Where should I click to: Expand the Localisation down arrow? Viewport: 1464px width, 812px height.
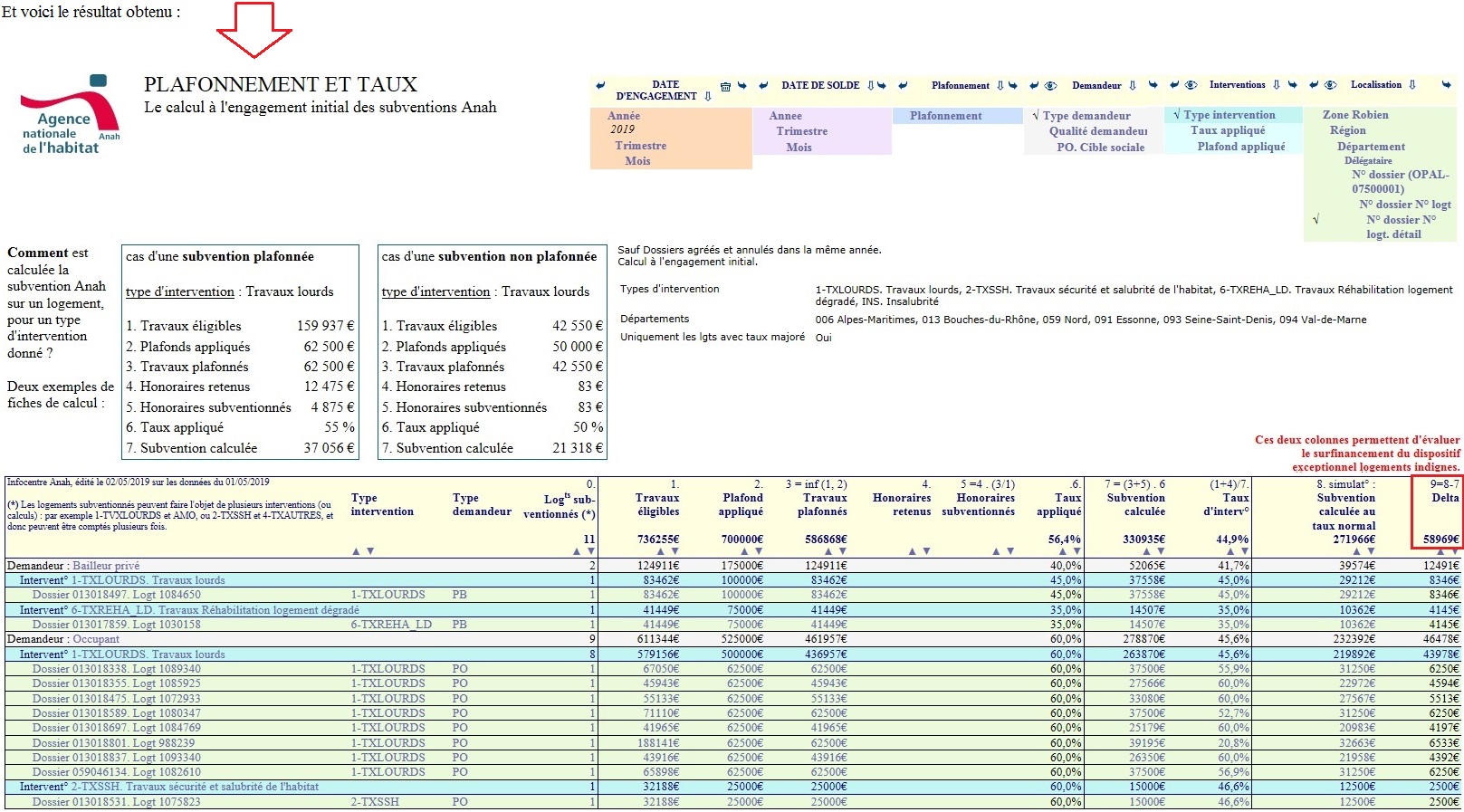pyautogui.click(x=1411, y=84)
